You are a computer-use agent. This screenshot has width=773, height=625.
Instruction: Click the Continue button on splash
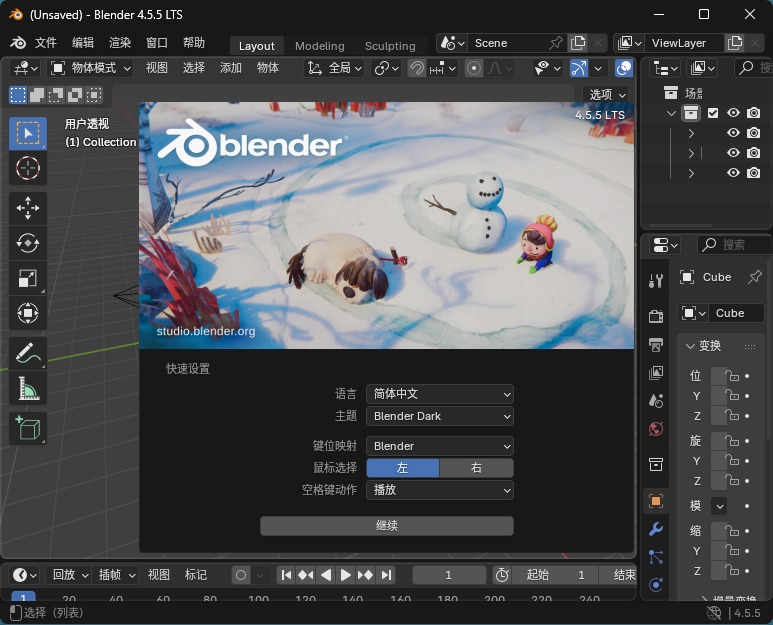pos(387,526)
